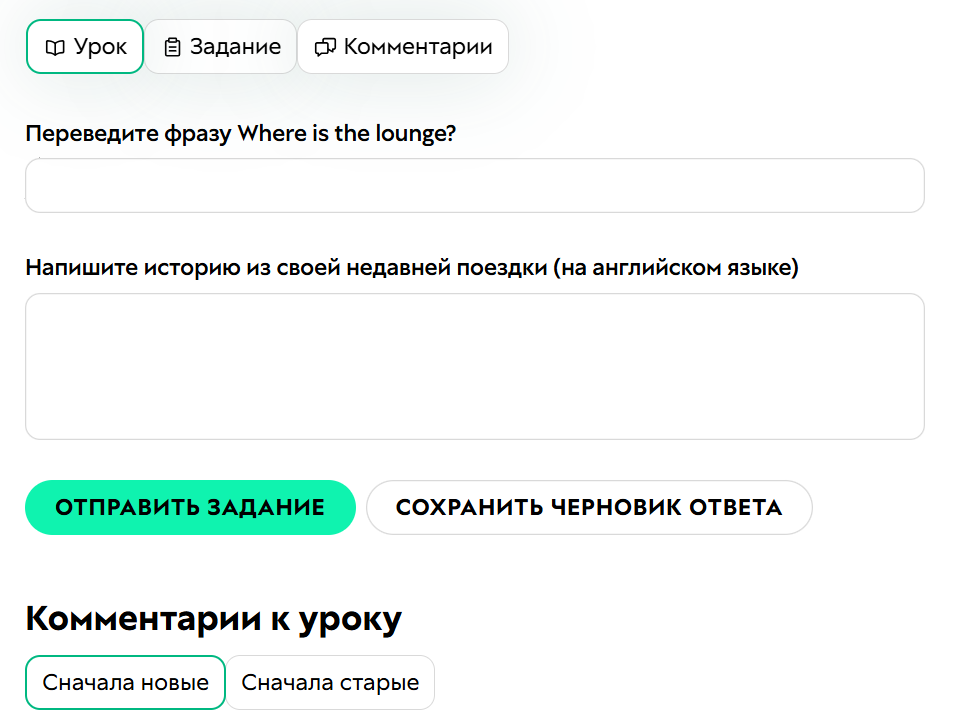The height and width of the screenshot is (714, 965).
Task: Click into the translation answer field
Action: tap(474, 185)
